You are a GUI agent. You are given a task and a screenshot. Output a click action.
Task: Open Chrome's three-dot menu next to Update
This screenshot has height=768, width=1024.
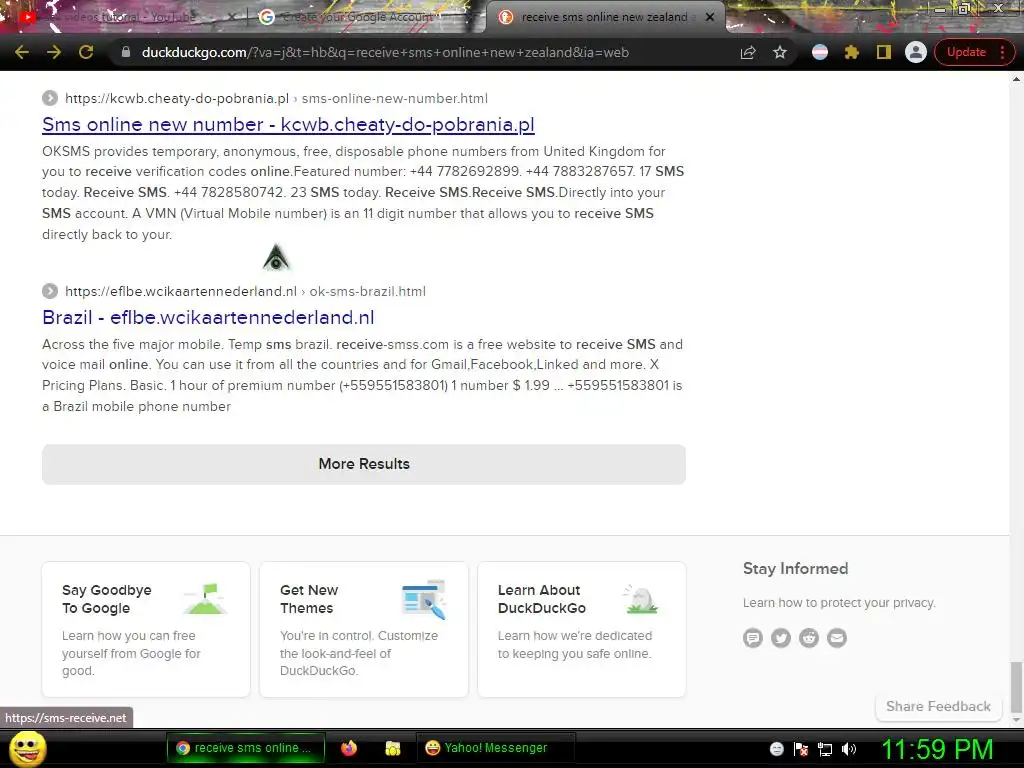tap(1002, 52)
